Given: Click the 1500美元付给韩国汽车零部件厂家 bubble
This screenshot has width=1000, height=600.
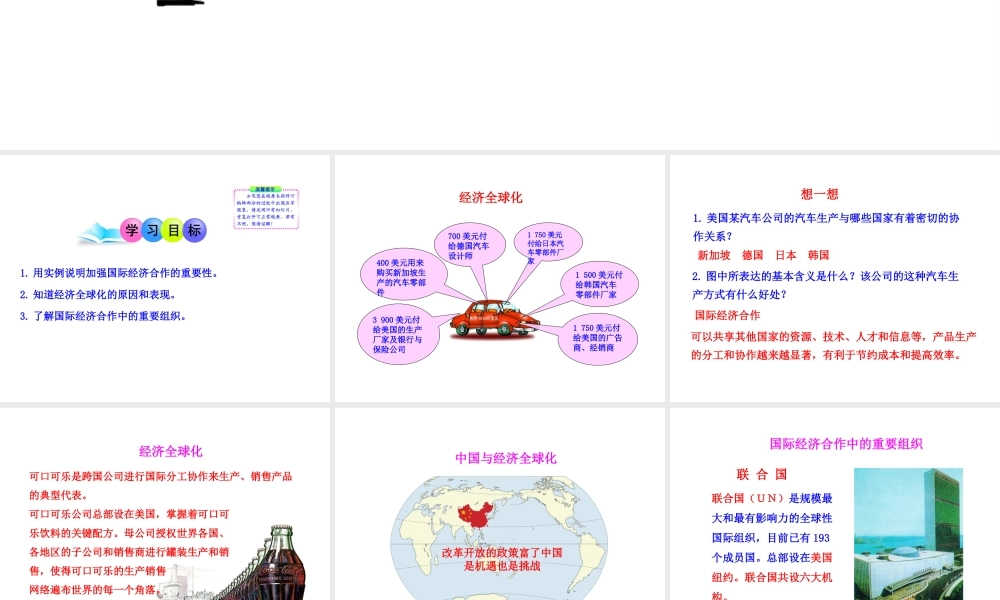Looking at the screenshot, I should coord(599,284).
